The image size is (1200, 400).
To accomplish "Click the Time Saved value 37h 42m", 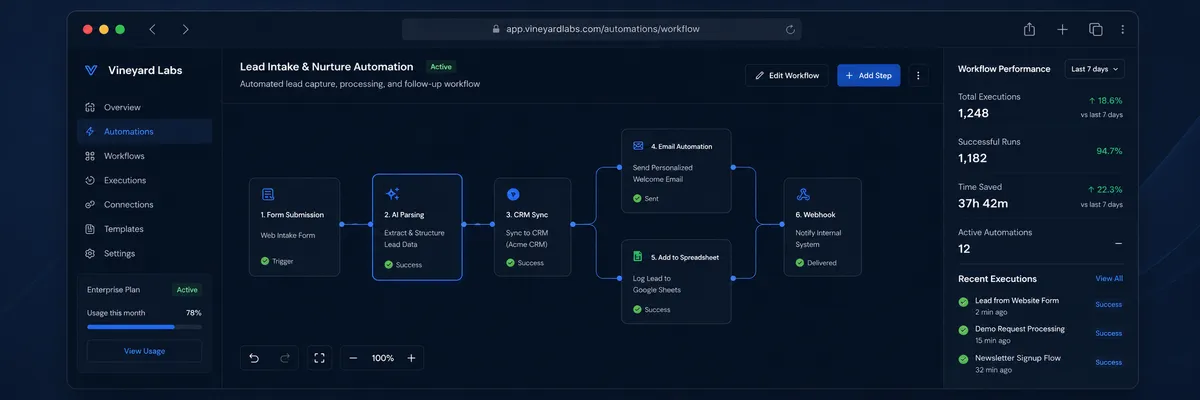I will point(983,204).
